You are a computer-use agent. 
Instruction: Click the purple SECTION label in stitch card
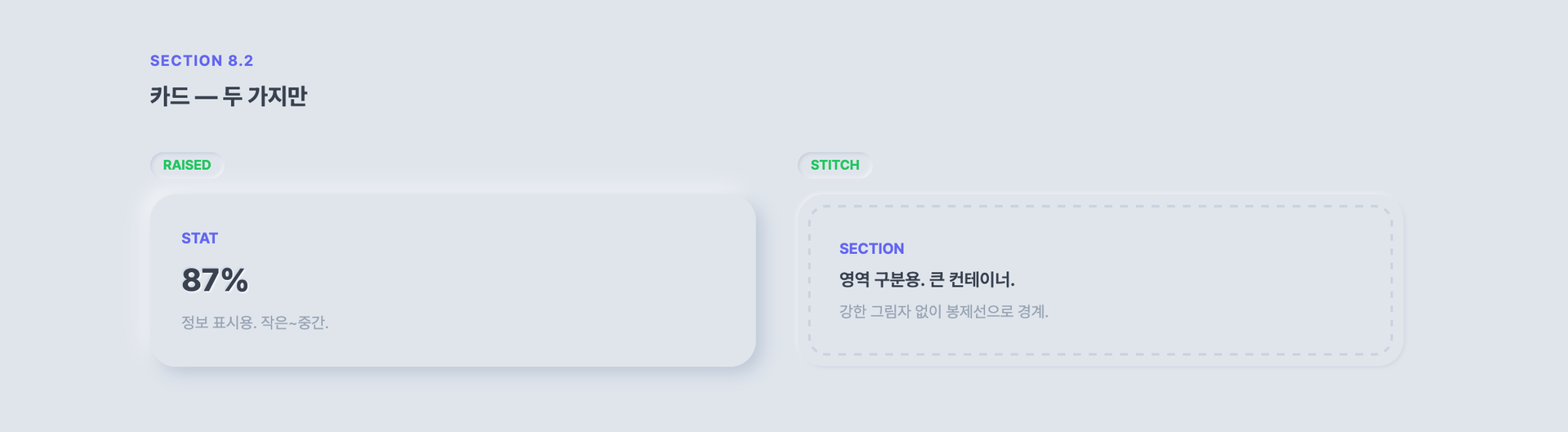coord(871,249)
